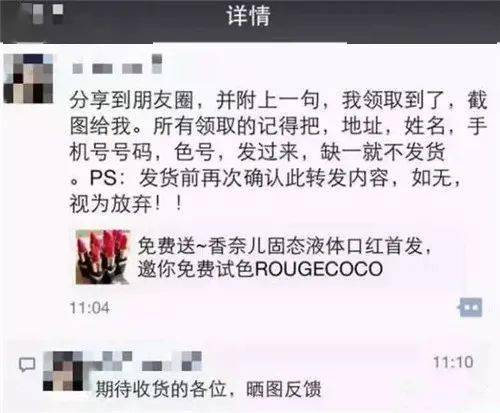Viewport: 500px width, 413px height.
Task: Tap the comment-and-like two-dot button
Action: [470, 307]
